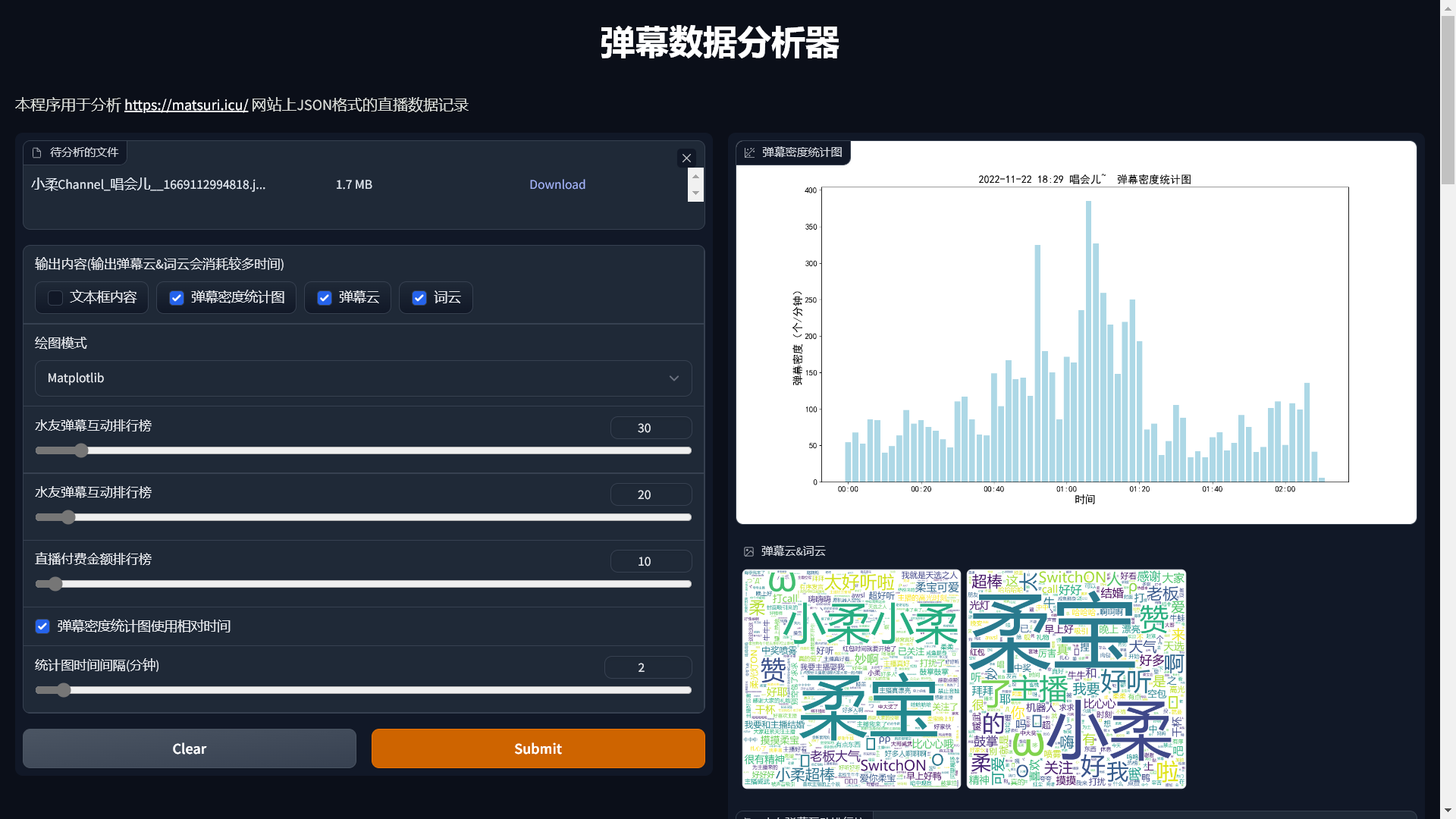1456x819 pixels.
Task: Click the chevron arrow in the drawing mode selector
Action: 673,378
